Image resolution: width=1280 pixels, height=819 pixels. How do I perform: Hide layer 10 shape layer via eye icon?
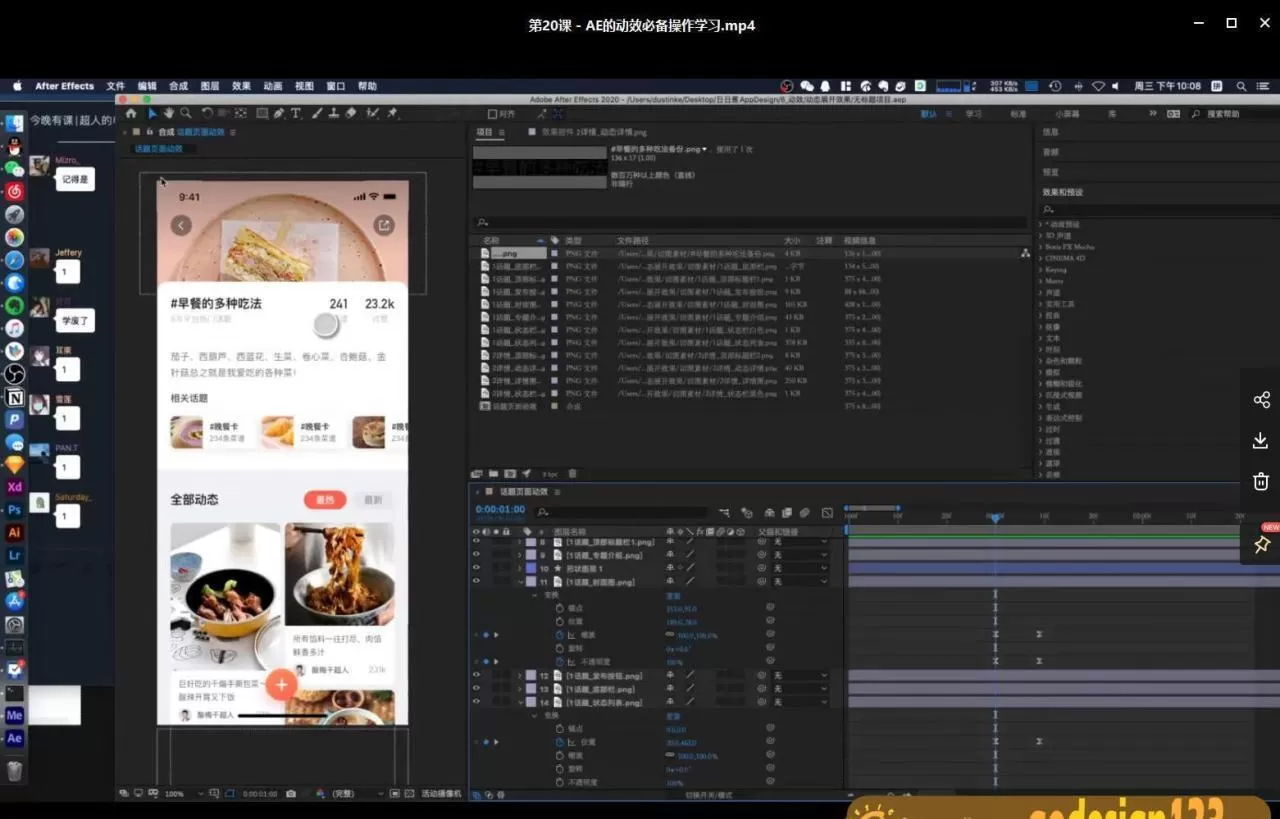click(x=476, y=568)
